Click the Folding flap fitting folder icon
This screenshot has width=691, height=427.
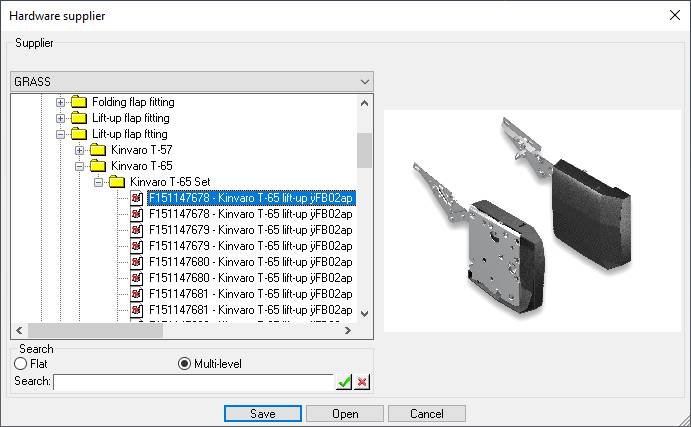point(80,102)
